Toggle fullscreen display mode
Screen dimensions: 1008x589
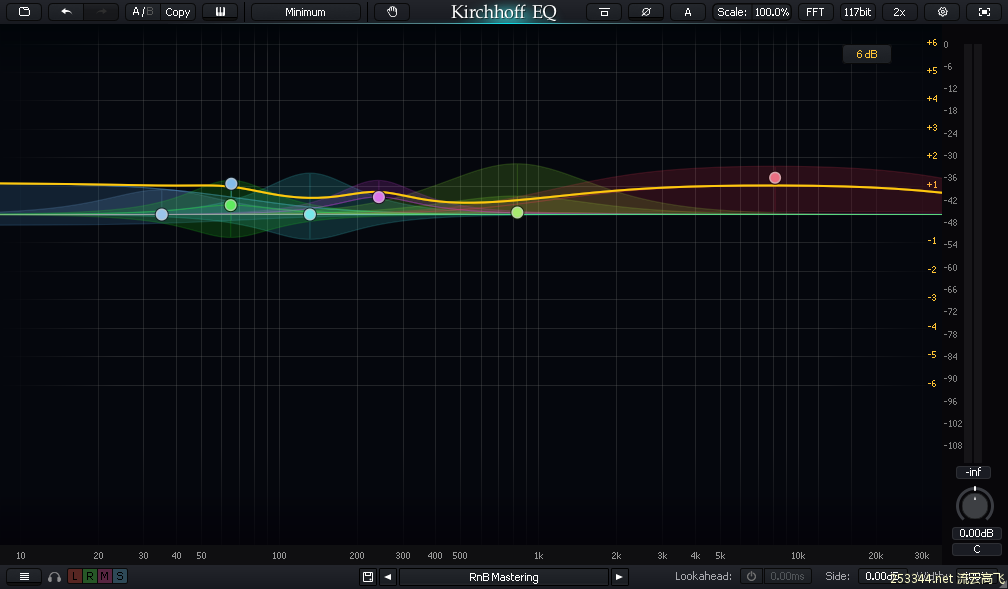(984, 12)
